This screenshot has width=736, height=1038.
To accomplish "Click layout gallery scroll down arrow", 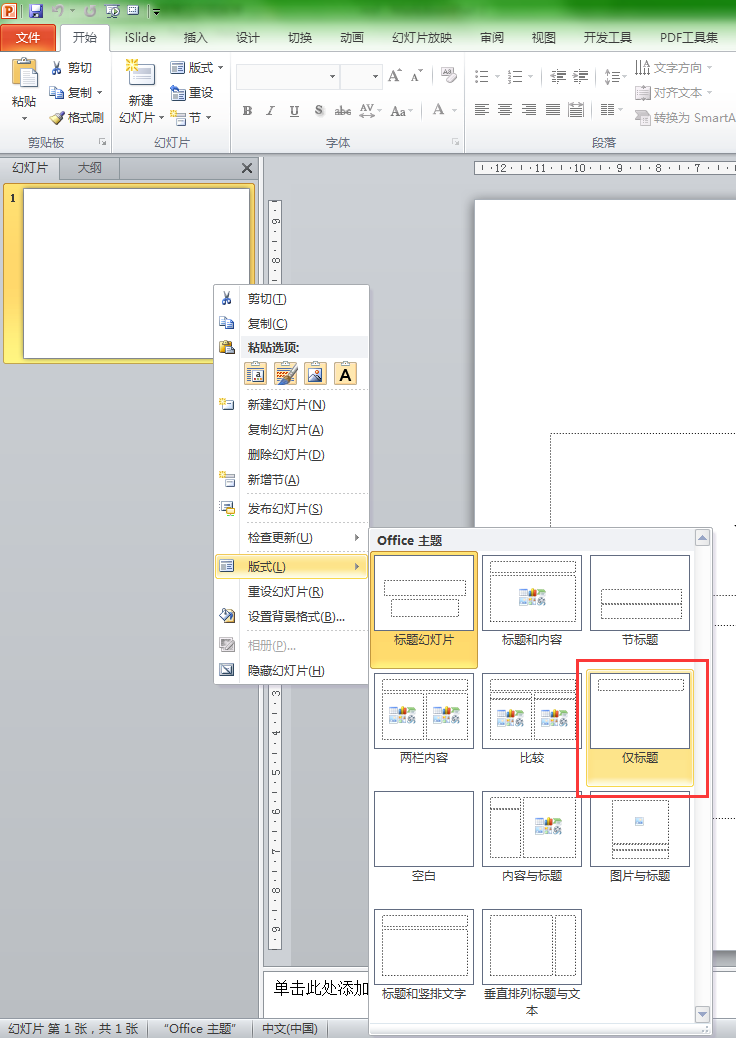I will [x=702, y=1014].
